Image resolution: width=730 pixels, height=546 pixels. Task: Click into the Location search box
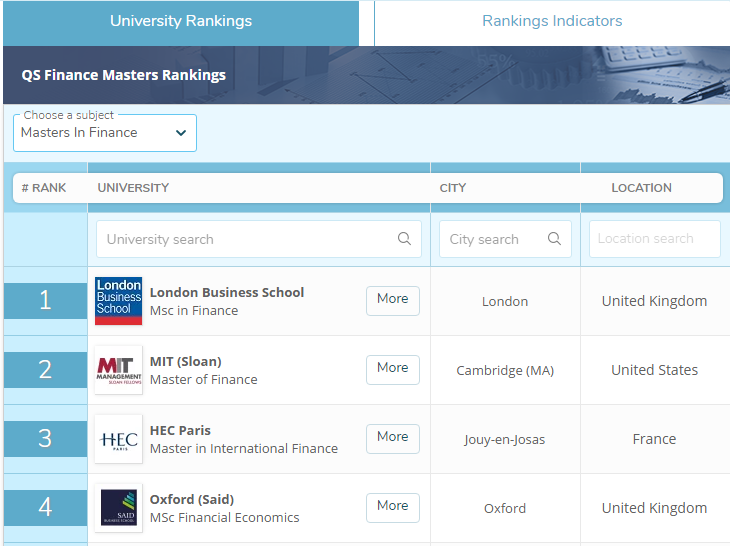pyautogui.click(x=654, y=239)
